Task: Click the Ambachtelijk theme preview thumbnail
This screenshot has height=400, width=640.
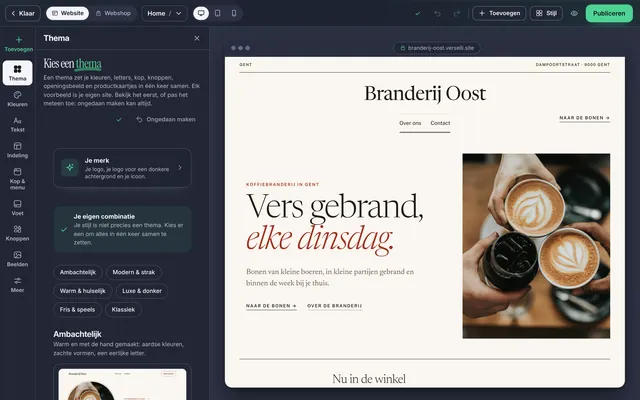Action: click(x=122, y=384)
